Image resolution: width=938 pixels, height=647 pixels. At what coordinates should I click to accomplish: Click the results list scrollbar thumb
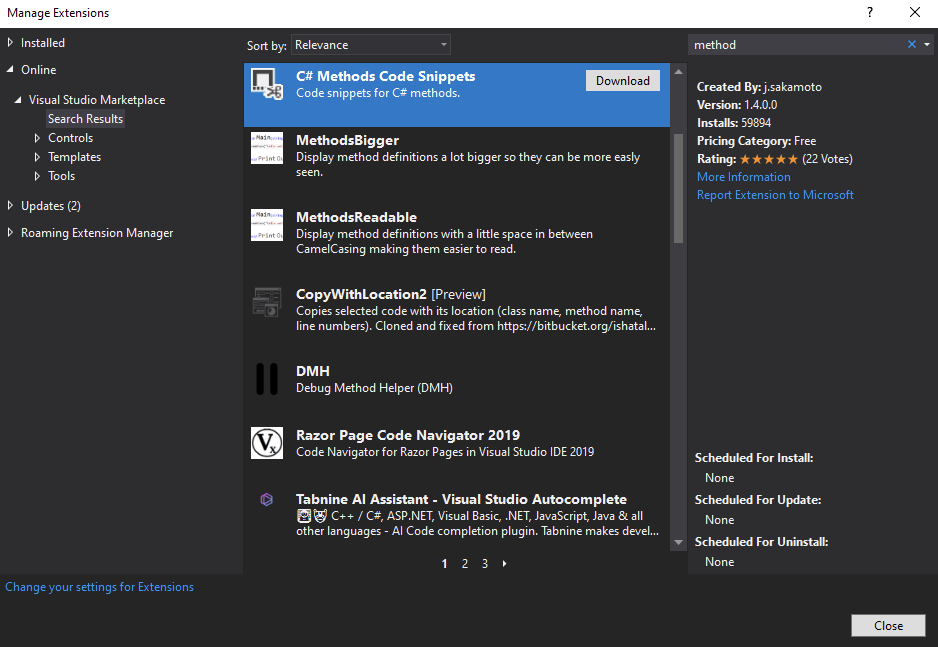678,188
